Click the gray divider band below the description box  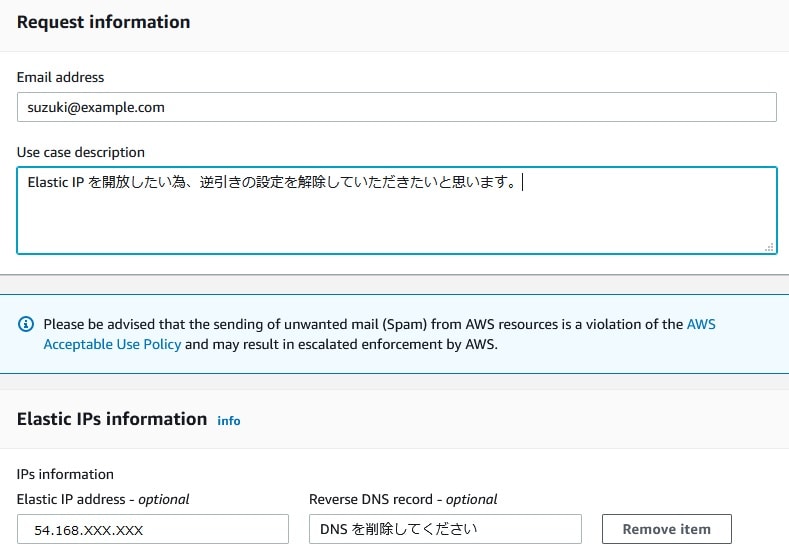[394, 285]
